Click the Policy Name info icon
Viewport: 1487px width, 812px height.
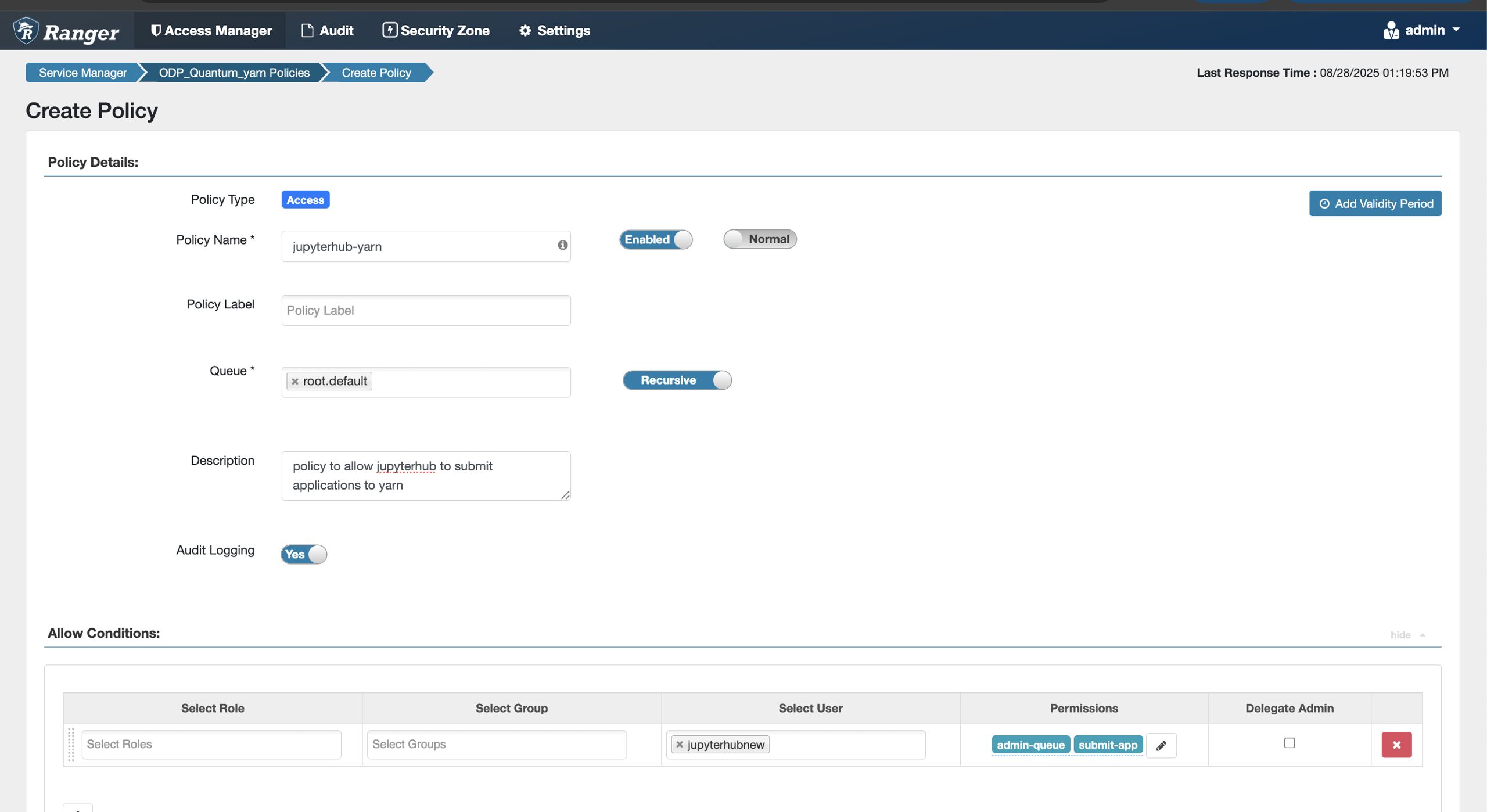(x=562, y=245)
